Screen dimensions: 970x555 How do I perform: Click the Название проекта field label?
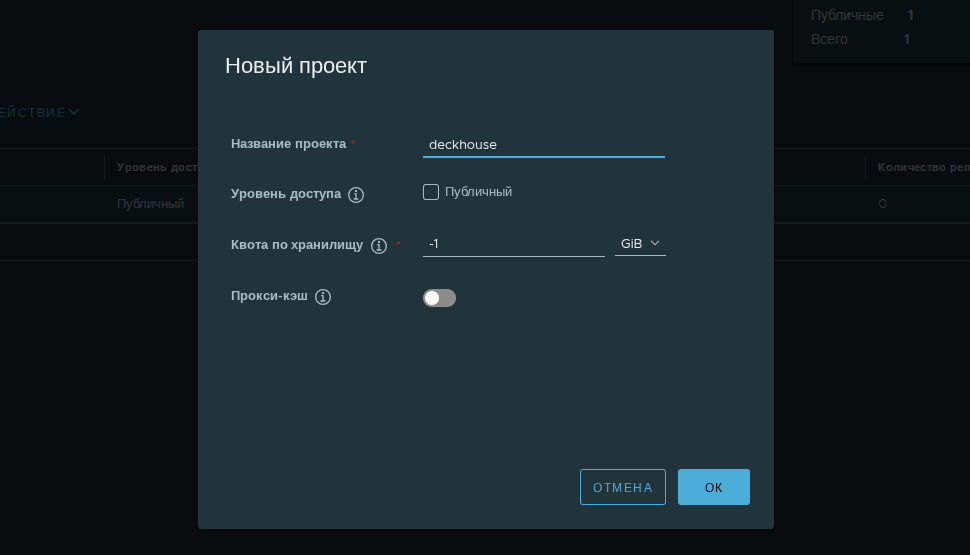click(x=288, y=144)
